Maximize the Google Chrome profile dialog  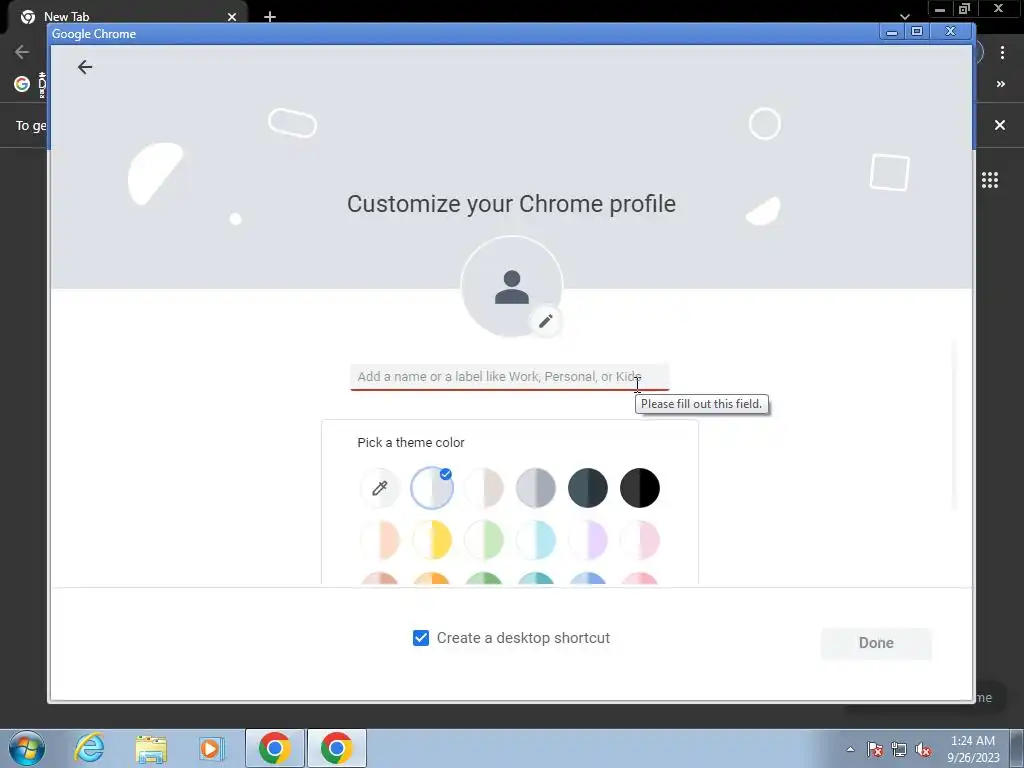[917, 31]
